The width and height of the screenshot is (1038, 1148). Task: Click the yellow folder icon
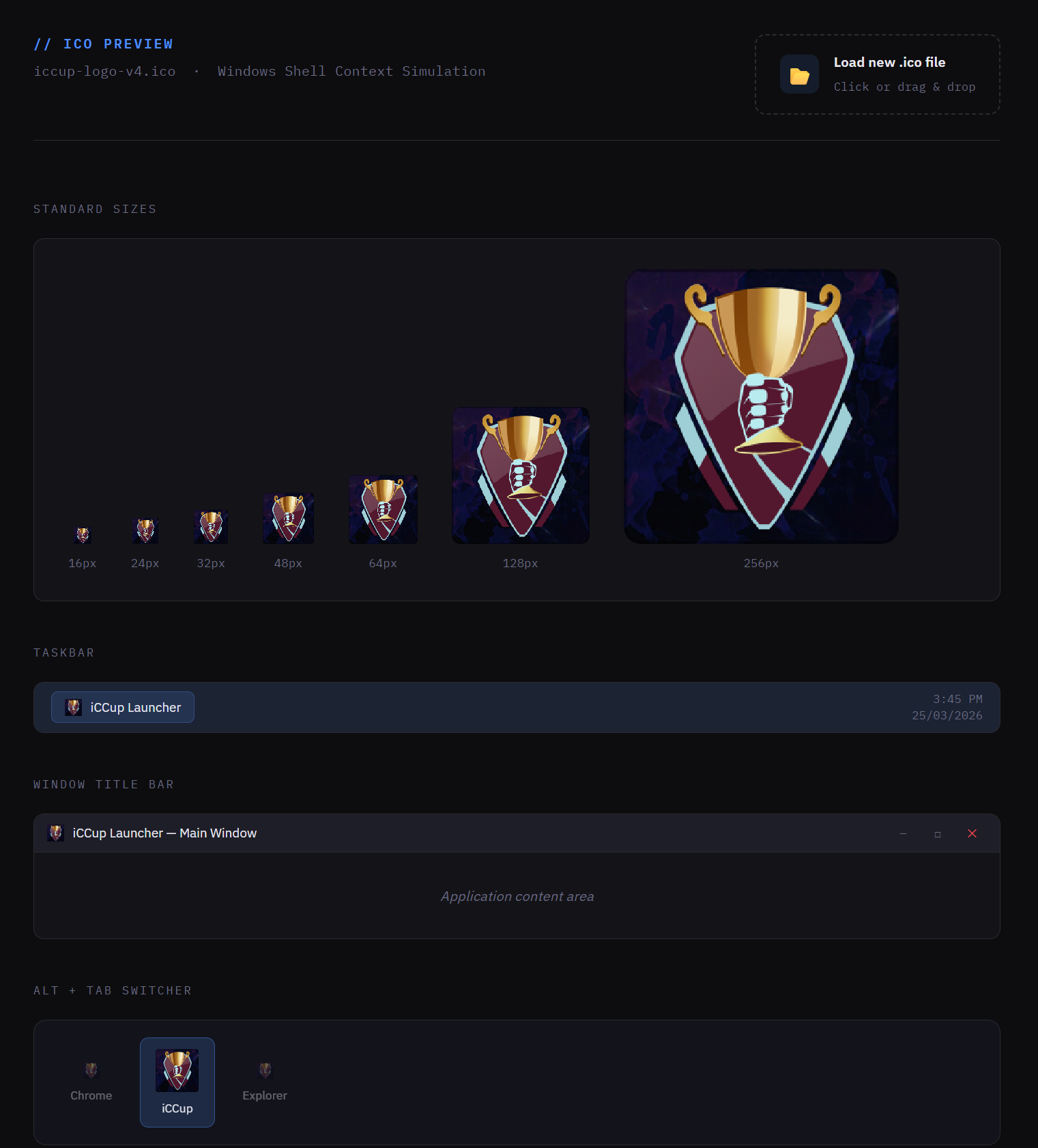[x=799, y=74]
